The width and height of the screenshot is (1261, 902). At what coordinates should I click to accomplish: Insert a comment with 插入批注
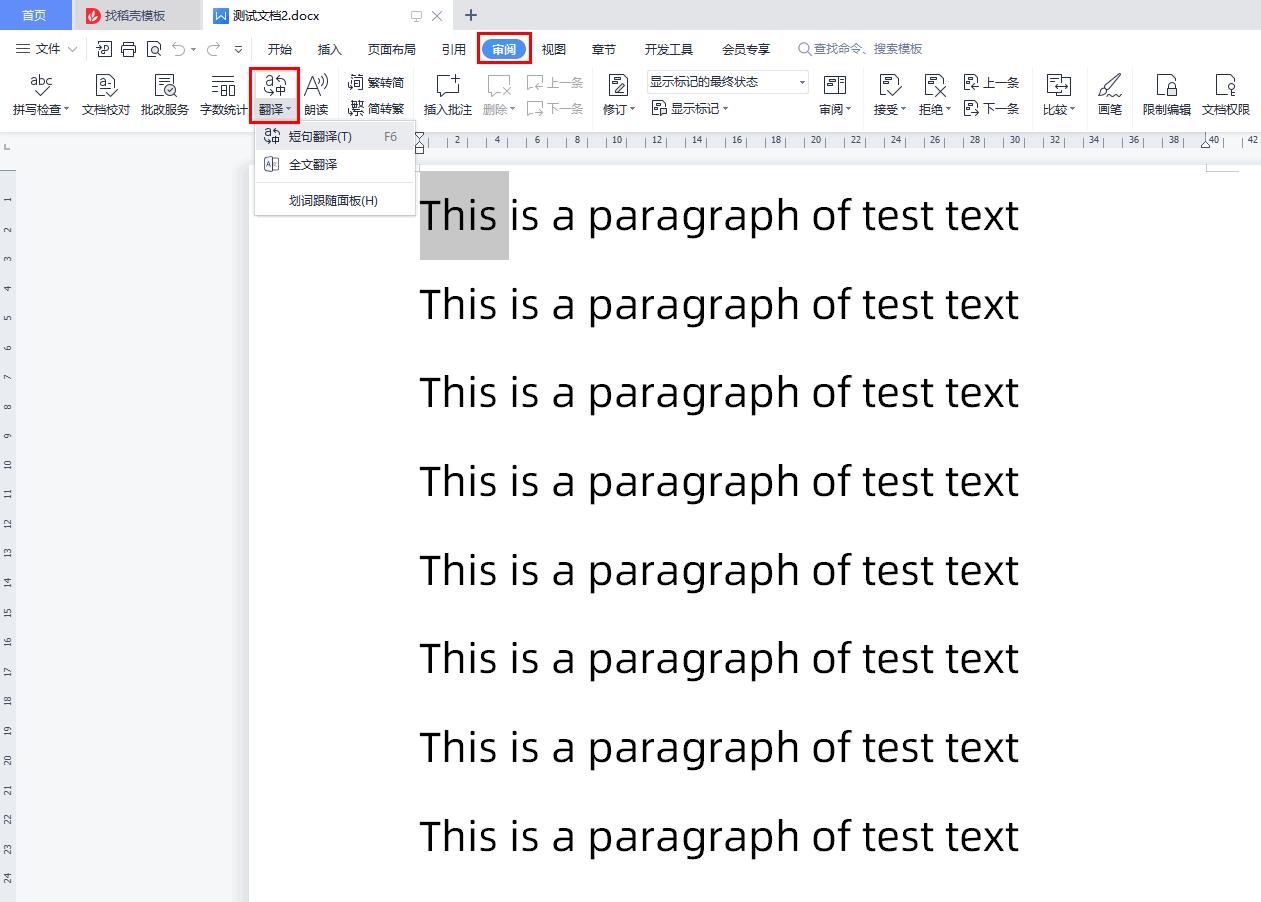click(x=447, y=95)
